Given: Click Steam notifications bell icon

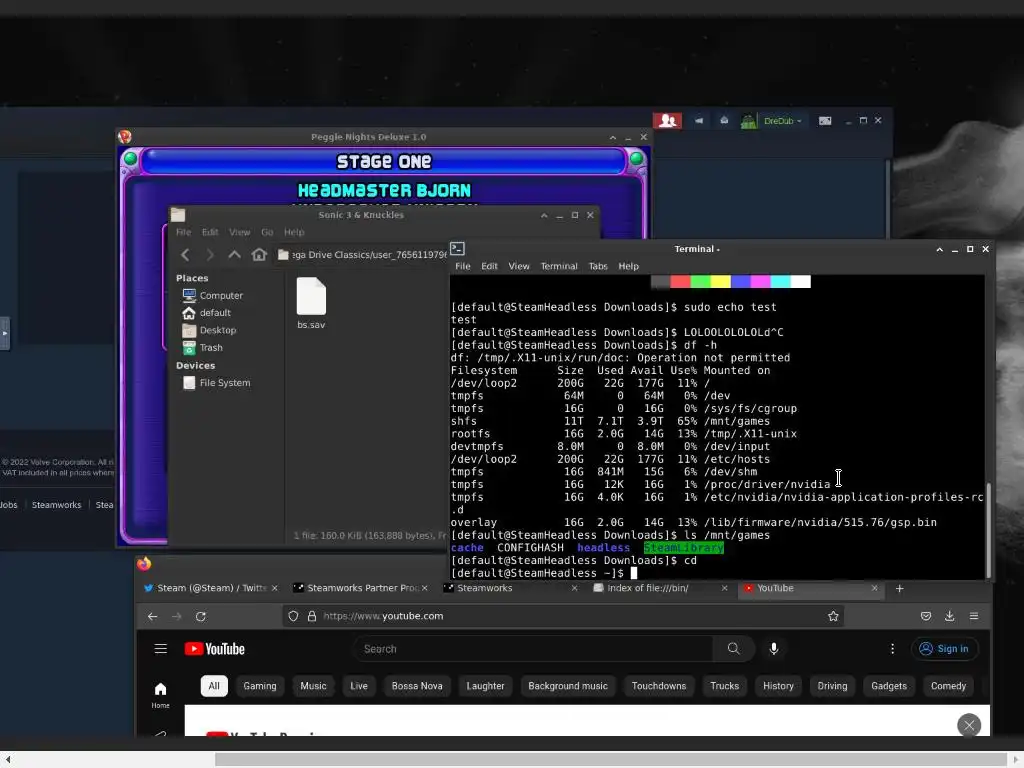Looking at the screenshot, I should click(x=724, y=121).
